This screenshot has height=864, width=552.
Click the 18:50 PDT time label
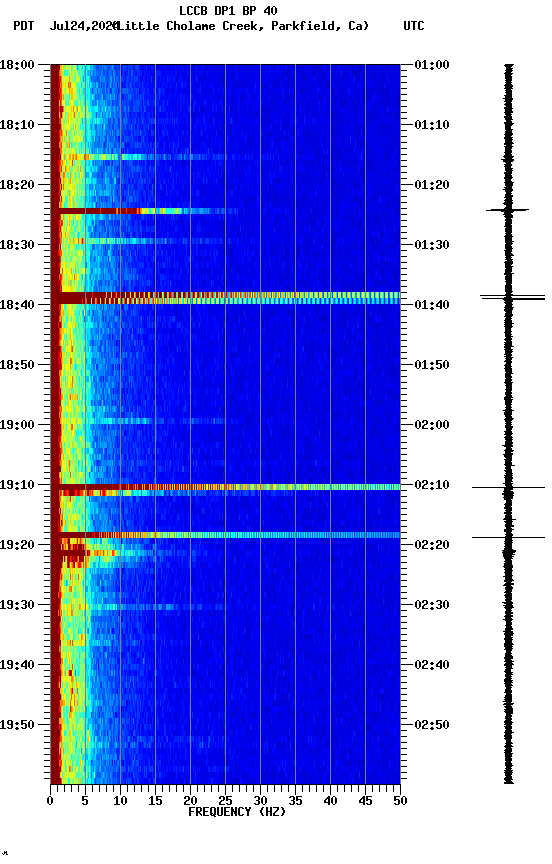17,365
